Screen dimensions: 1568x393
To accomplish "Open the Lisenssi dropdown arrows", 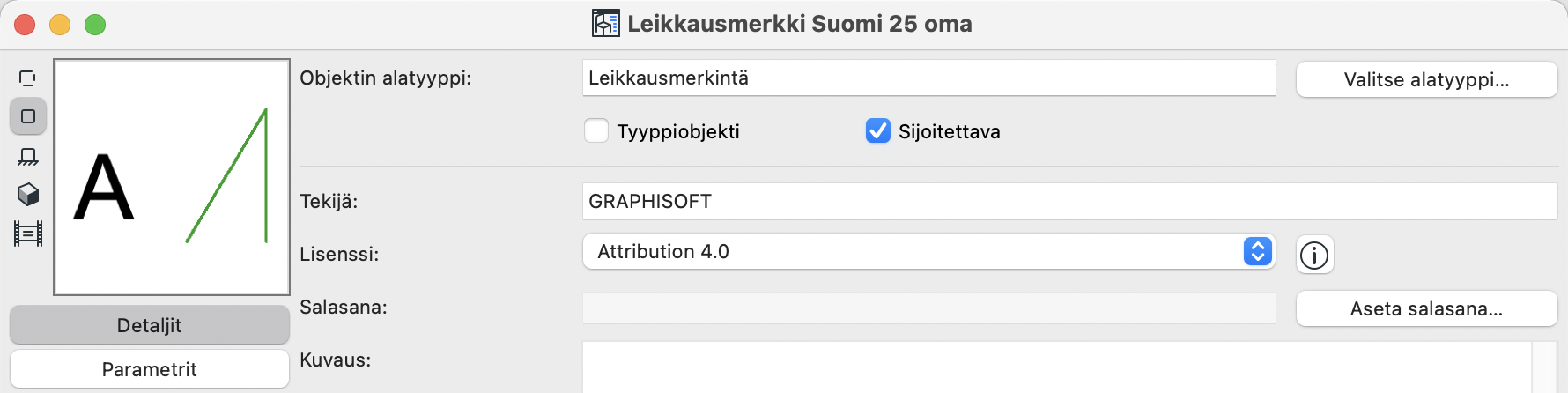I will click(x=1257, y=251).
